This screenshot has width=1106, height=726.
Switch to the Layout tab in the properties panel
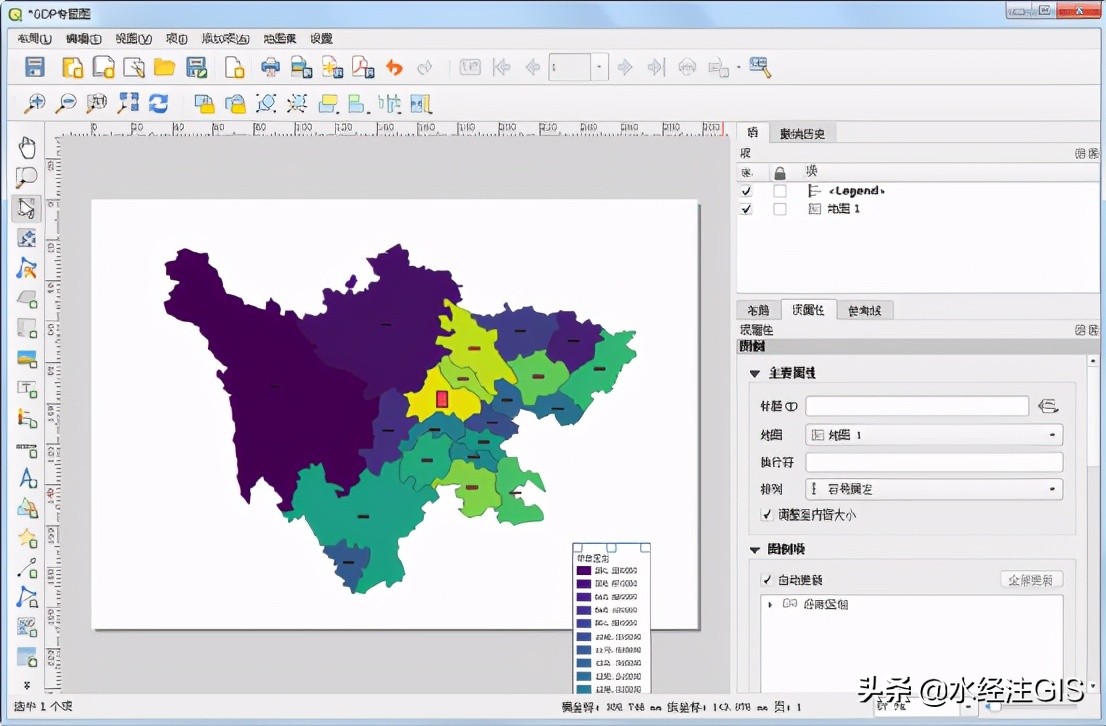pyautogui.click(x=758, y=310)
